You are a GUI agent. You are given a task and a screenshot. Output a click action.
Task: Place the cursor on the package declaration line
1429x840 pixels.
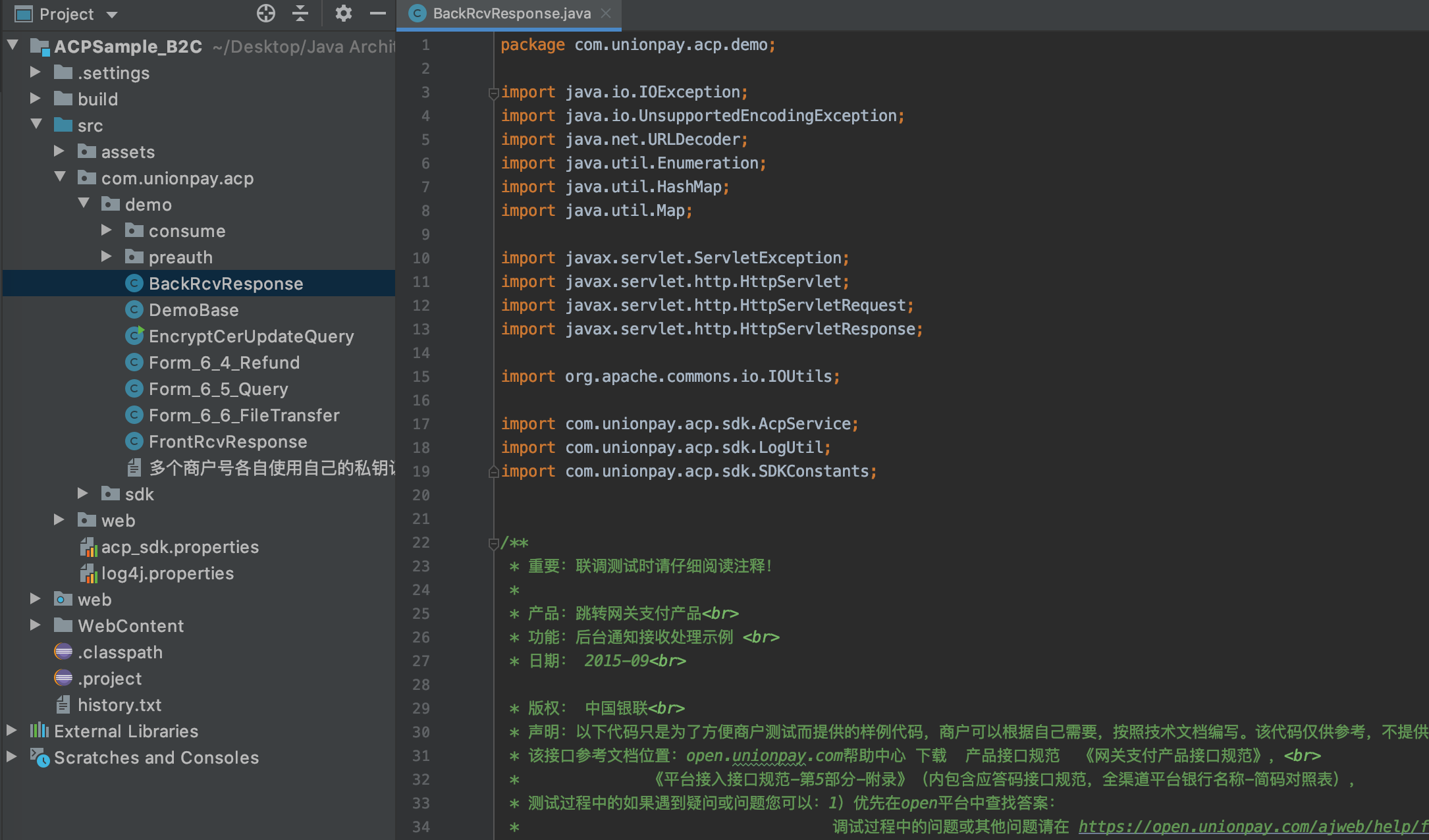(x=638, y=45)
